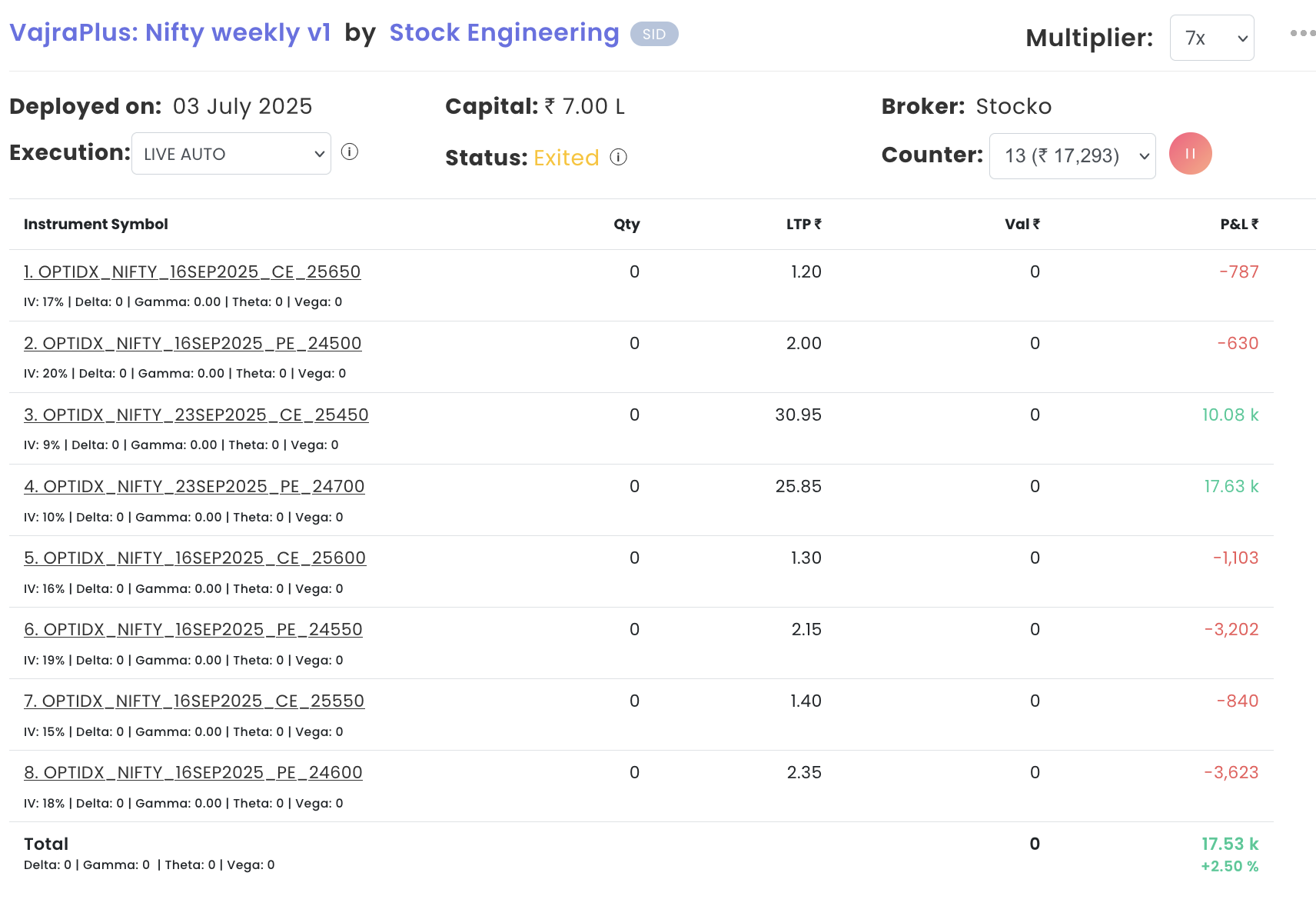Expand the Execution LIVE AUTO dropdown
Screen dimensions: 1316x906
pos(231,154)
